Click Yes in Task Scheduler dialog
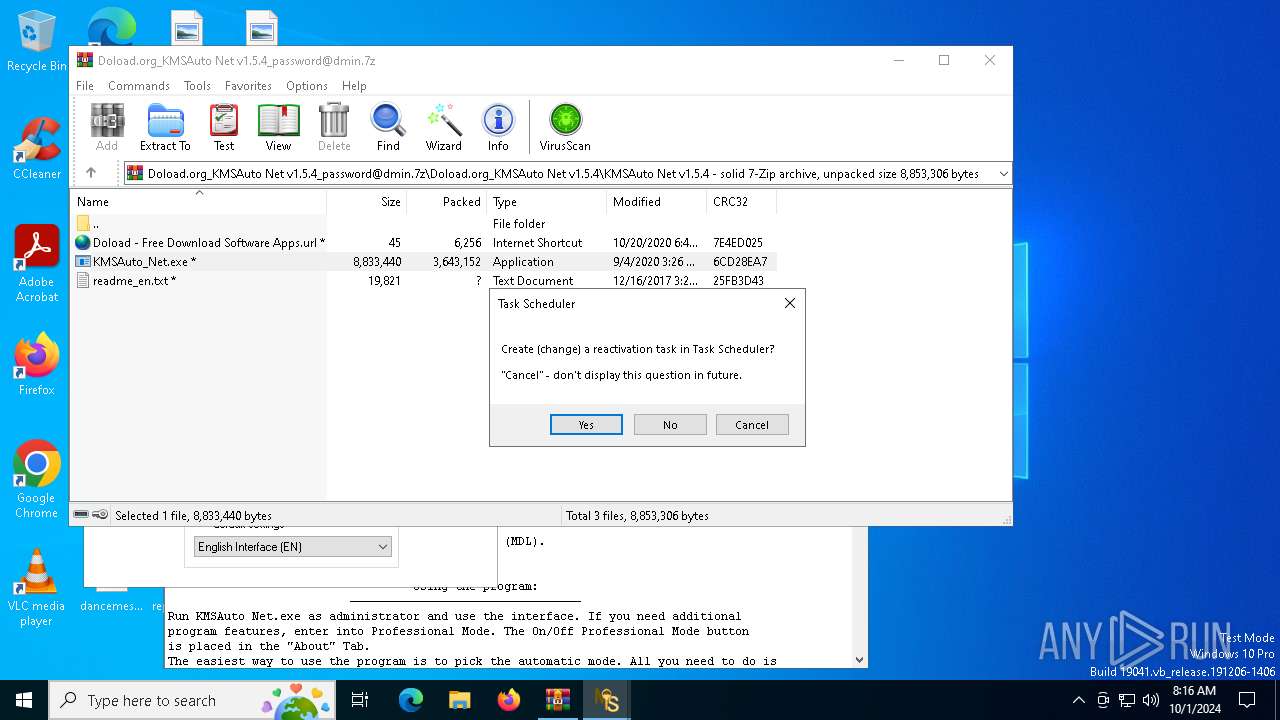Viewport: 1280px width, 720px height. coord(586,425)
